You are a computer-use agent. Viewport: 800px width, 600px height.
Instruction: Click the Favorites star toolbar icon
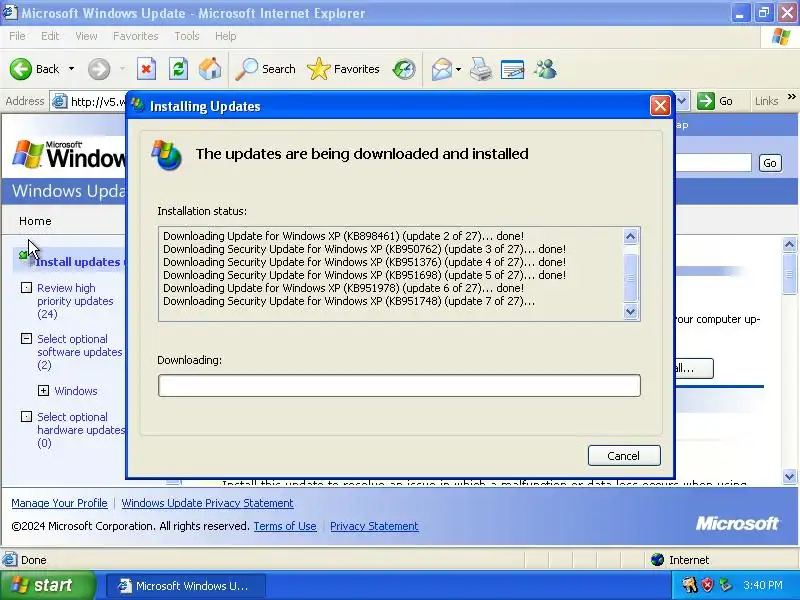pos(319,69)
